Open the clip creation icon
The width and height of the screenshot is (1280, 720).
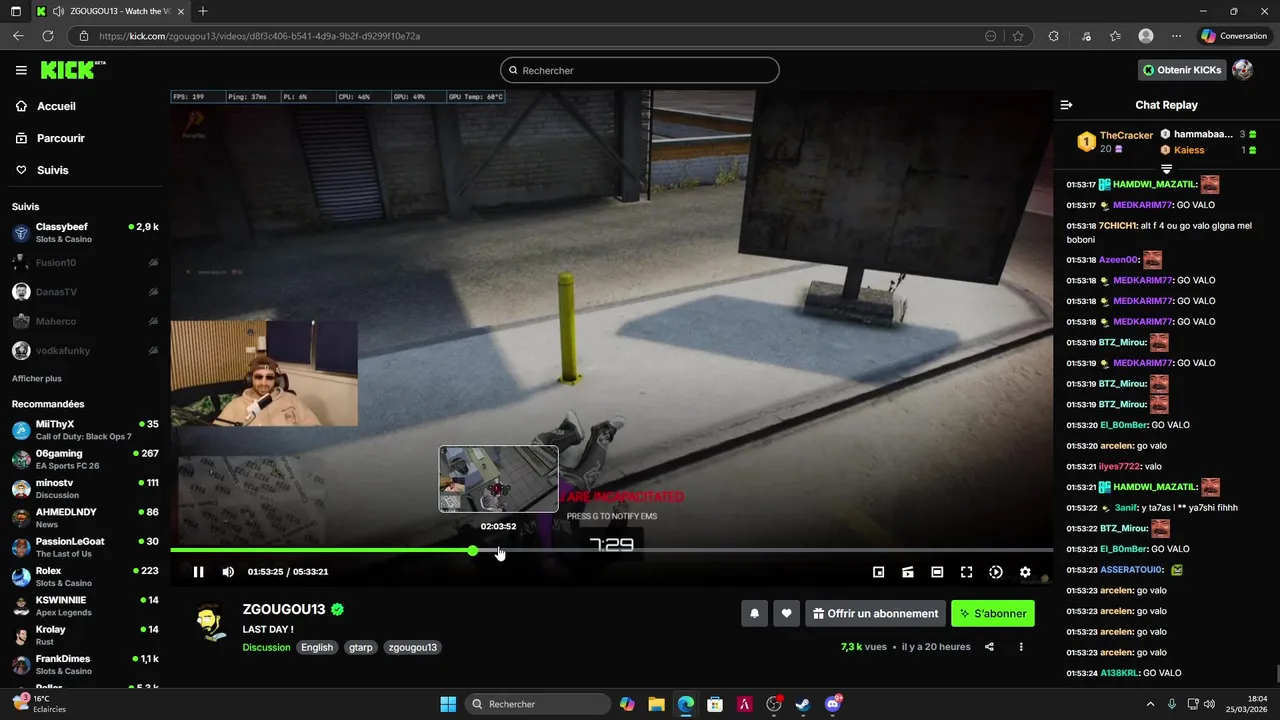coord(908,572)
